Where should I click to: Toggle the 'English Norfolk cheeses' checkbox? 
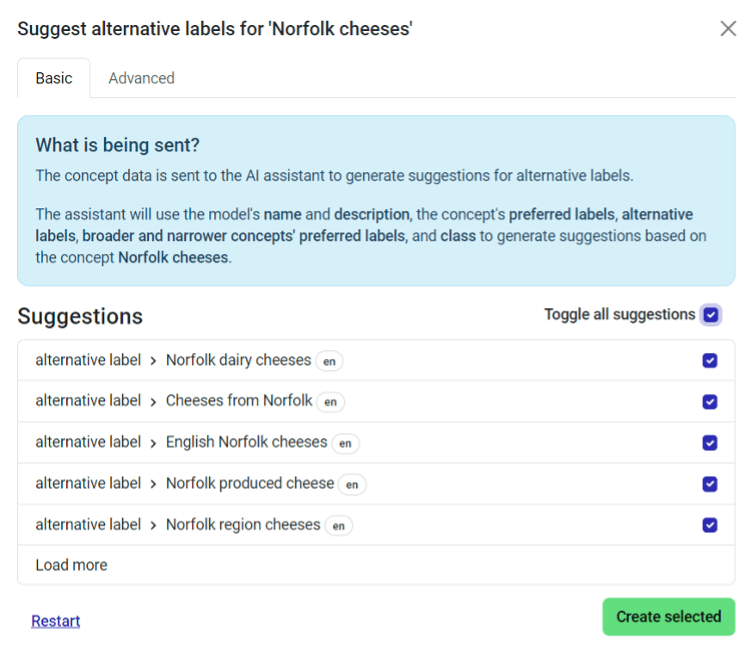710,443
